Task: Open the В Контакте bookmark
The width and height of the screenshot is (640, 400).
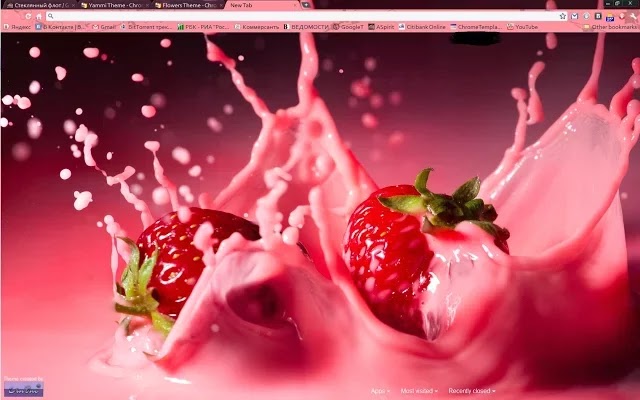Action: [x=60, y=27]
